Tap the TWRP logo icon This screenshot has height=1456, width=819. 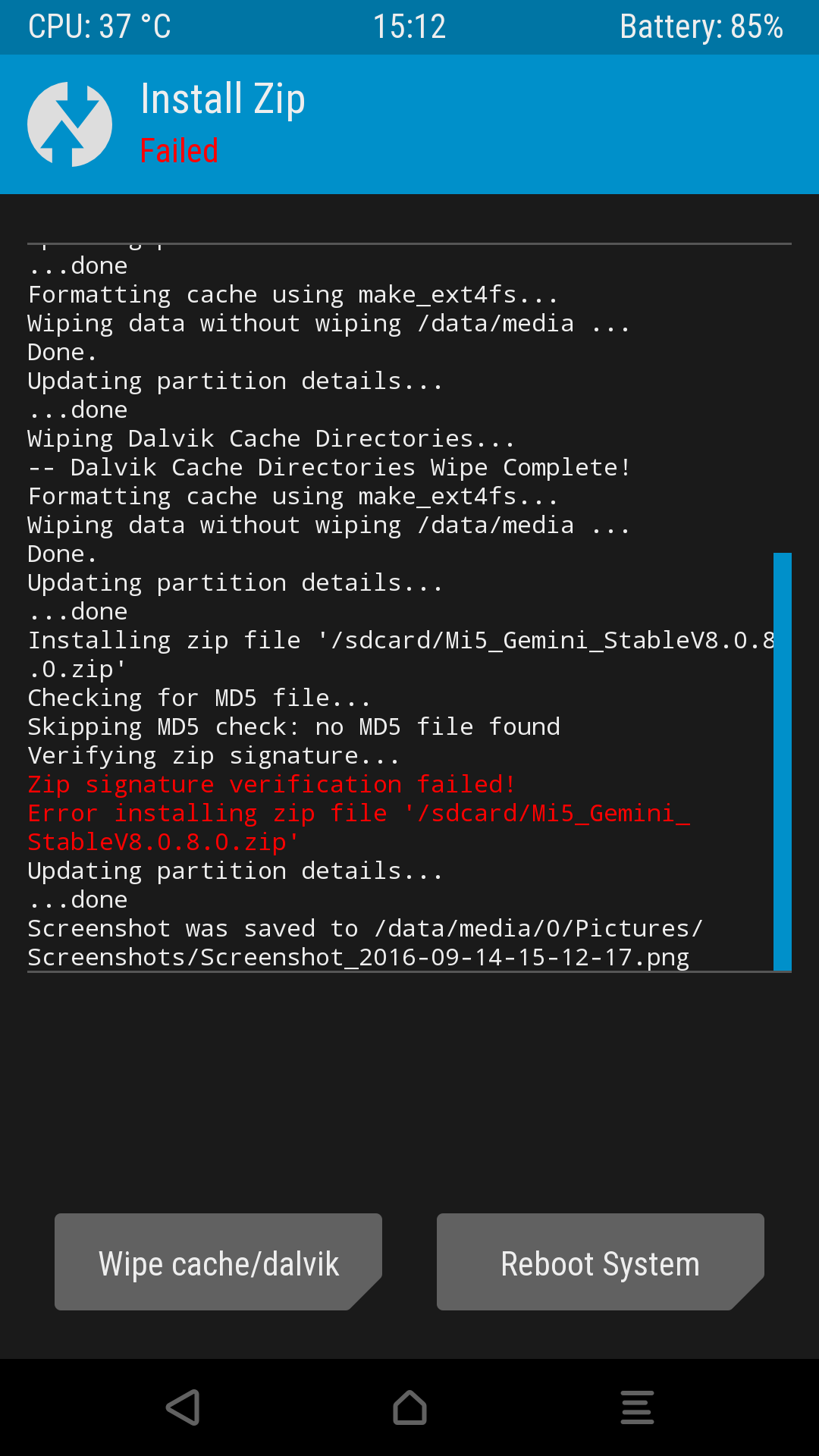tap(70, 124)
